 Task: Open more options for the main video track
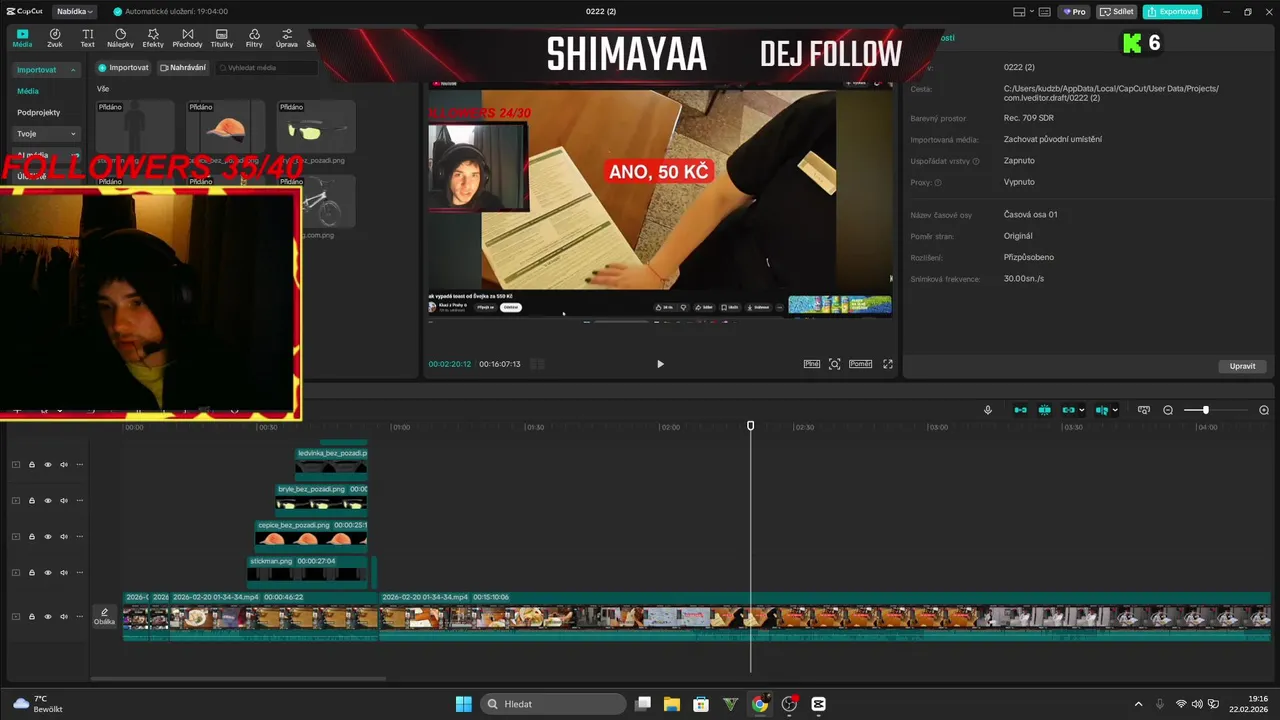tap(79, 616)
